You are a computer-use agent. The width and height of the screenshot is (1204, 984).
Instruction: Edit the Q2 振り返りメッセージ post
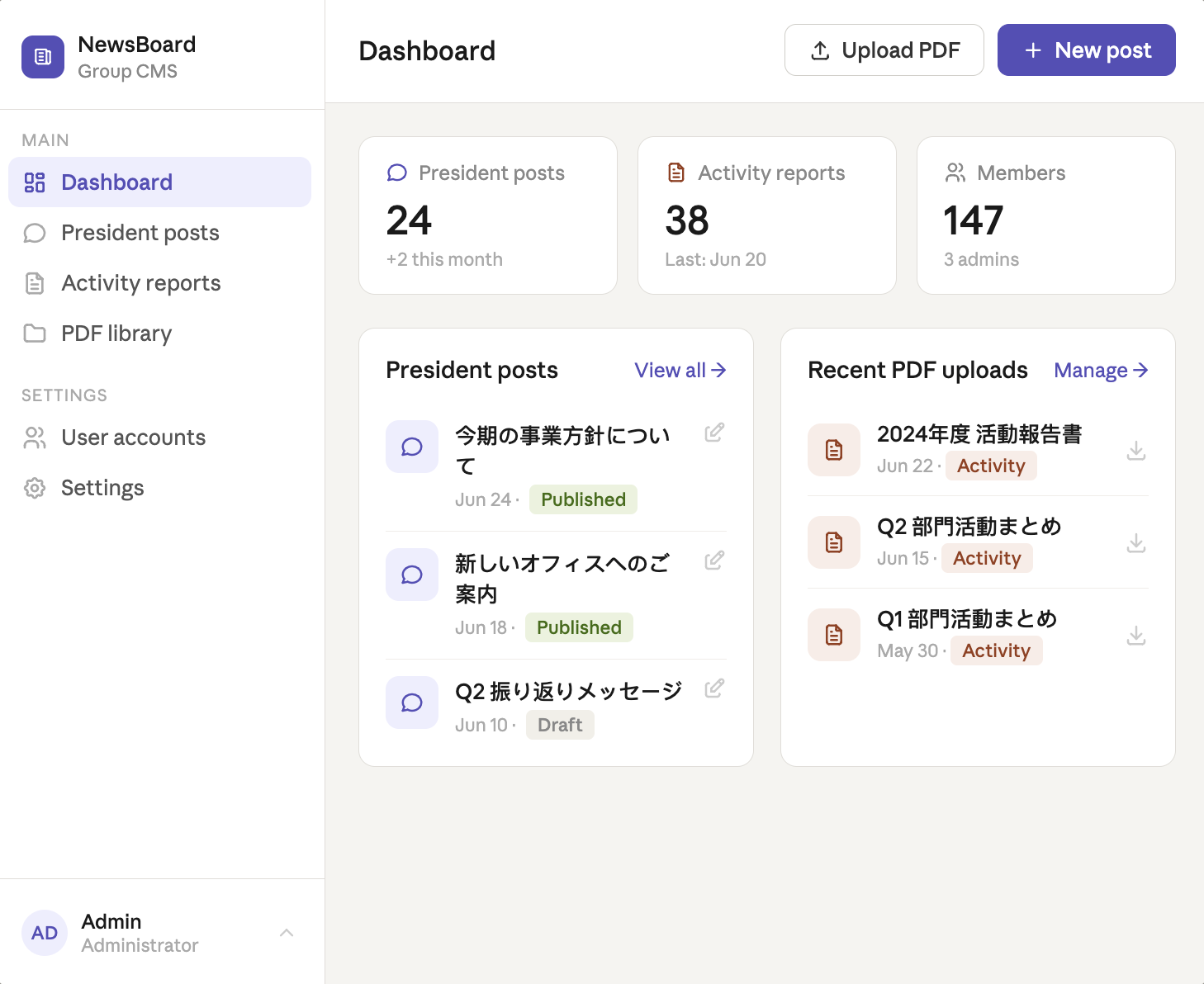(x=714, y=688)
